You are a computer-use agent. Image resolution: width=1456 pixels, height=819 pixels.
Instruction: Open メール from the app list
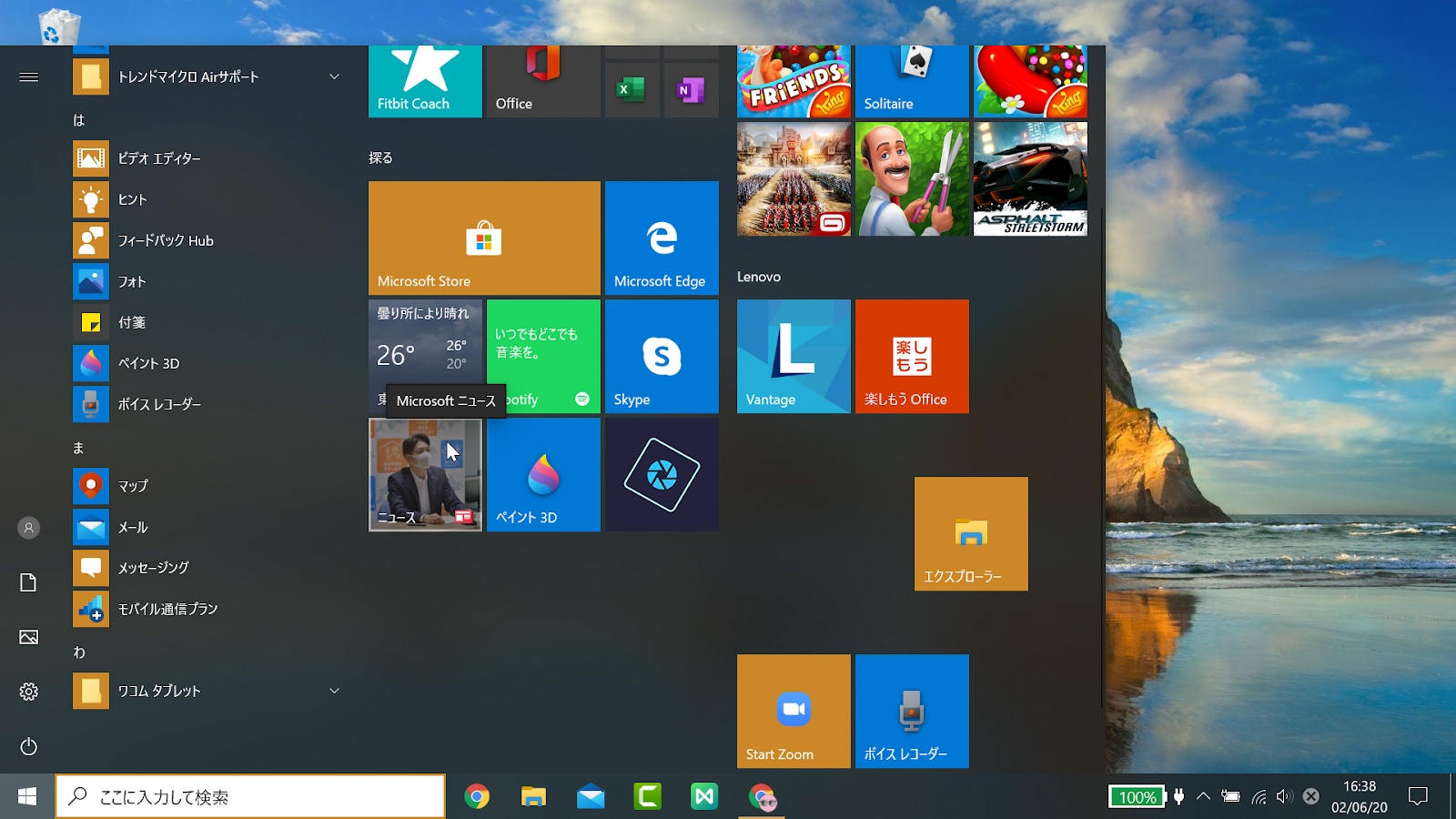(x=209, y=528)
